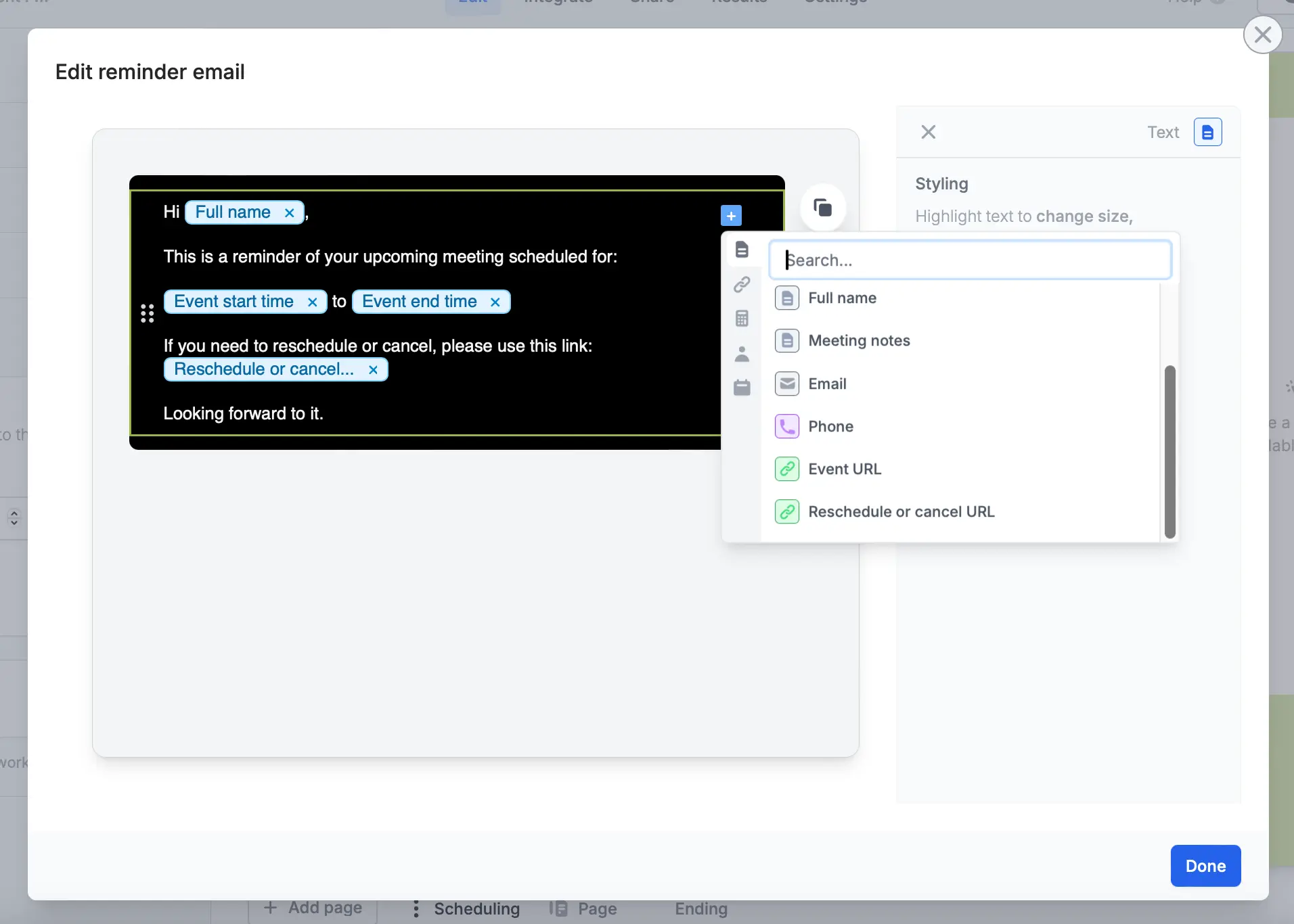Screen dimensions: 1294x924
Task: Select the person category icon in picker
Action: pos(742,353)
